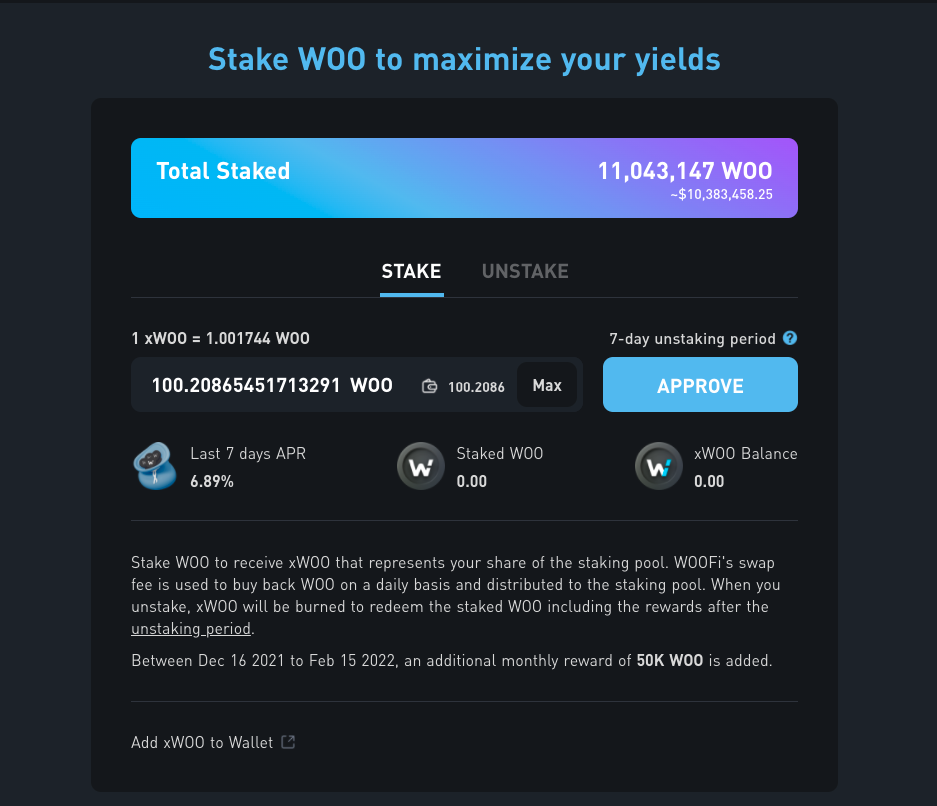Click the wallet balance icon in input
Screen dimensions: 937x806
[429, 387]
